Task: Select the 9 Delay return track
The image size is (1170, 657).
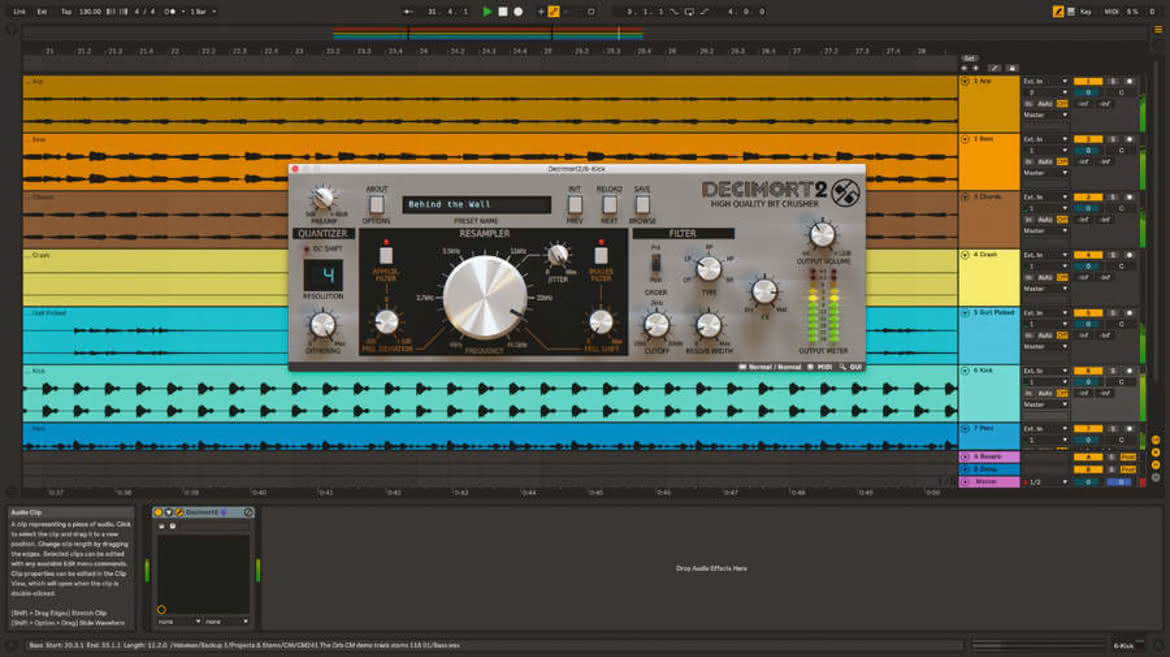Action: click(989, 469)
